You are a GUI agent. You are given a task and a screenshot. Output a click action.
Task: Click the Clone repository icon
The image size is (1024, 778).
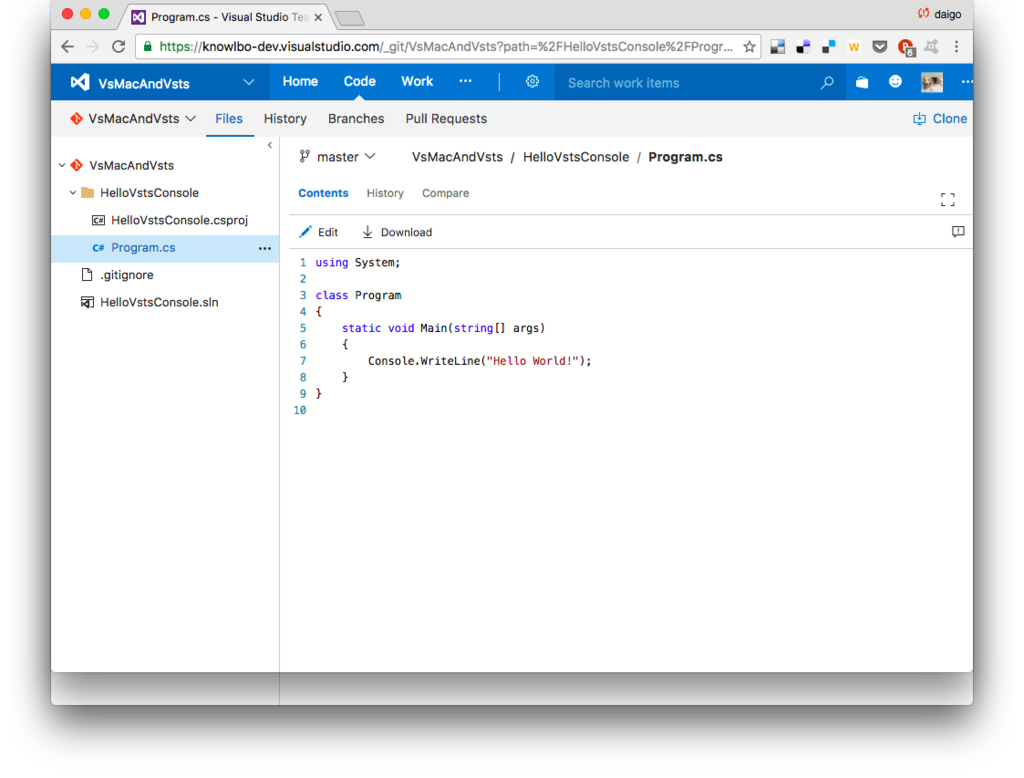click(919, 119)
